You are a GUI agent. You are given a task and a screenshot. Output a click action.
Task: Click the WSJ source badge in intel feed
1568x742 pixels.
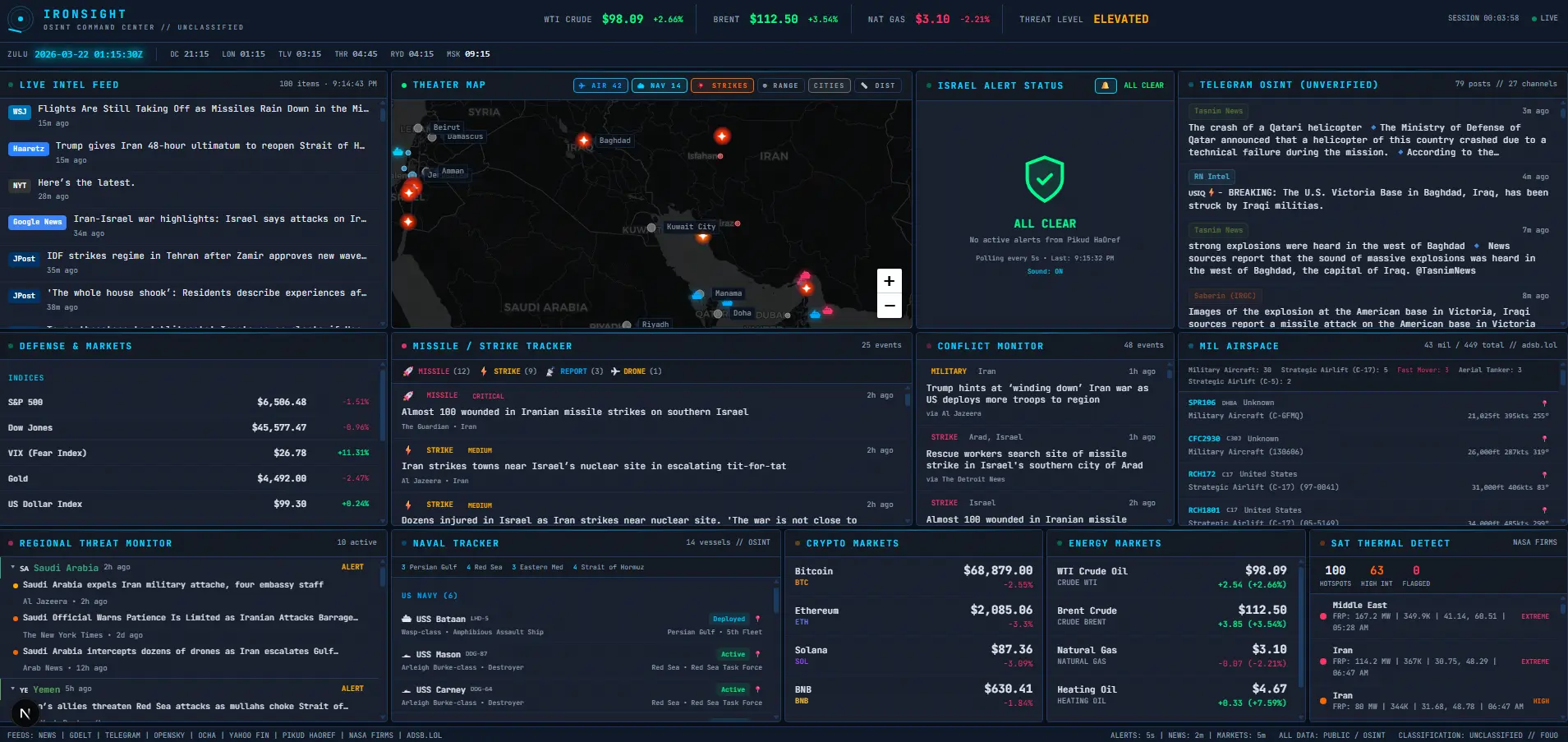tap(20, 112)
